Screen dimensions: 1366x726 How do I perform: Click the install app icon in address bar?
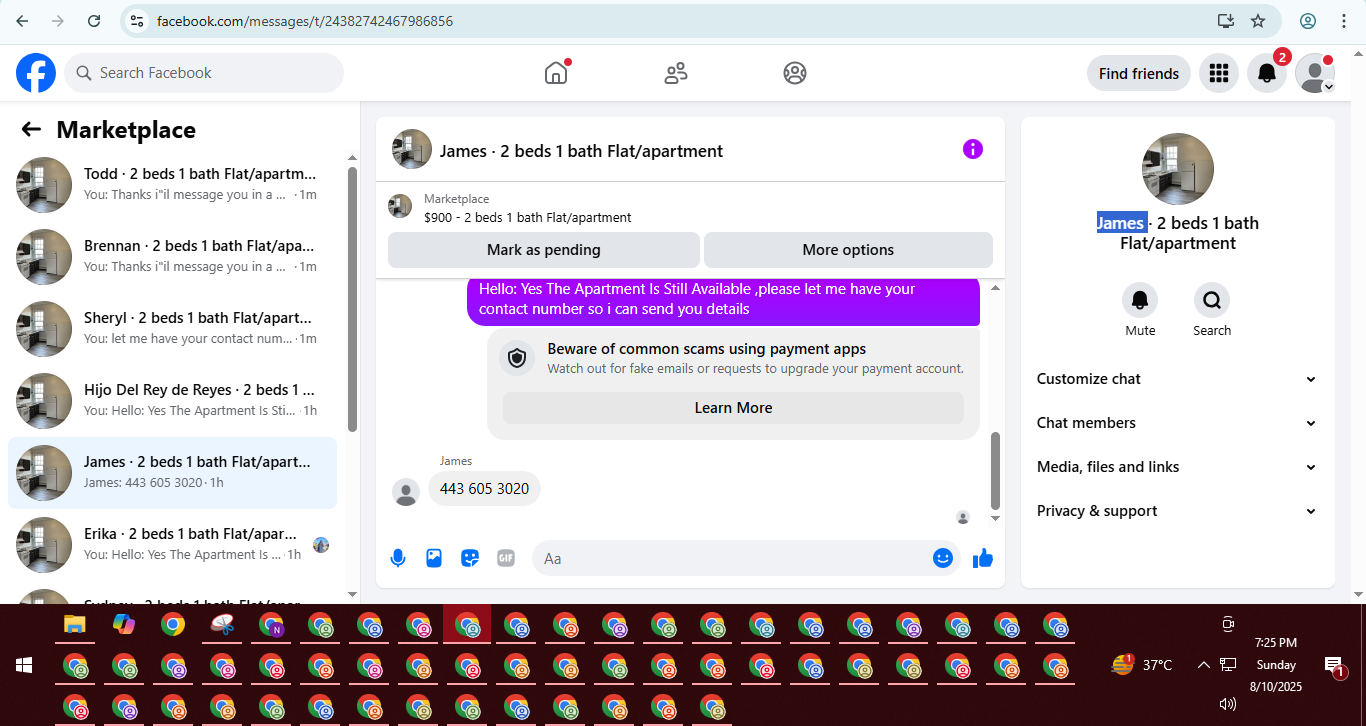tap(1226, 20)
